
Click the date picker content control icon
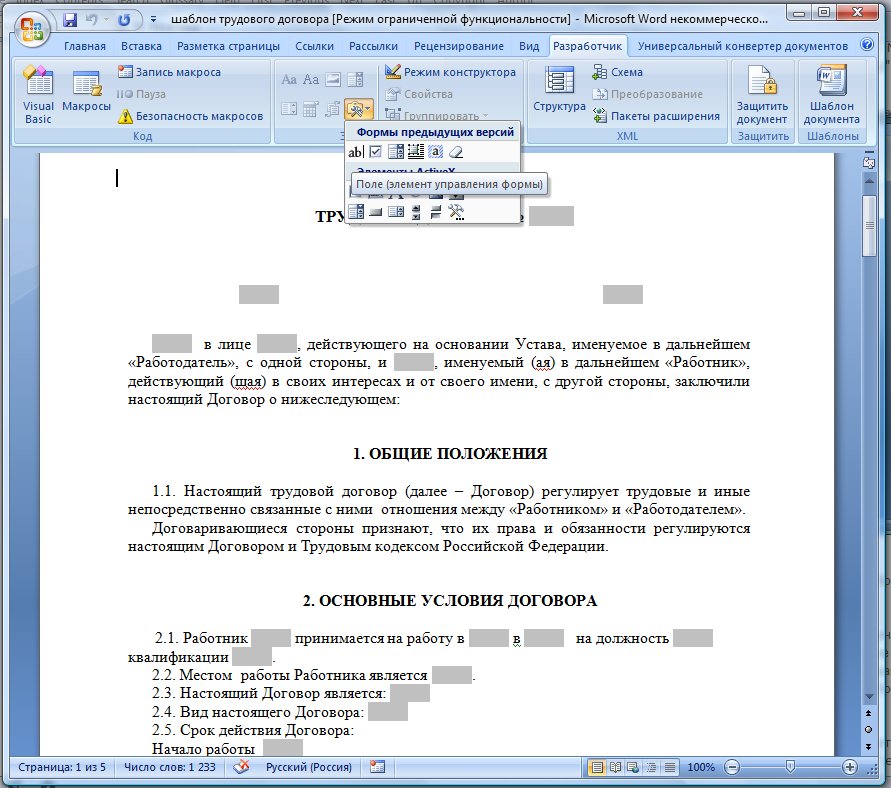[310, 109]
